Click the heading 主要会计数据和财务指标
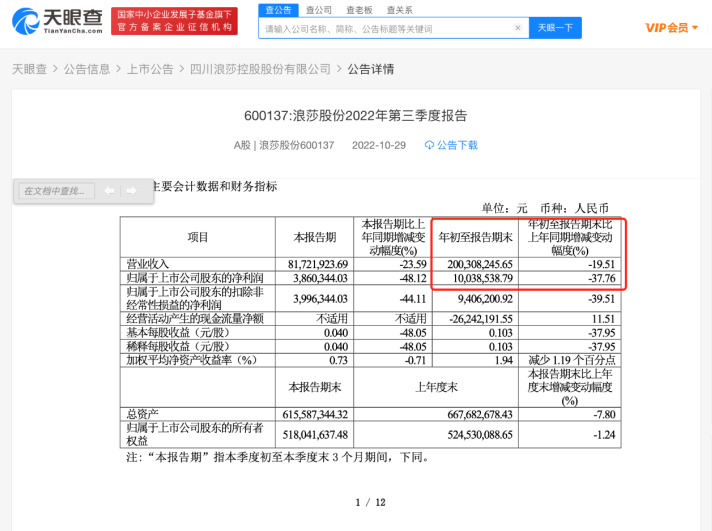This screenshot has height=531, width=712. [214, 186]
